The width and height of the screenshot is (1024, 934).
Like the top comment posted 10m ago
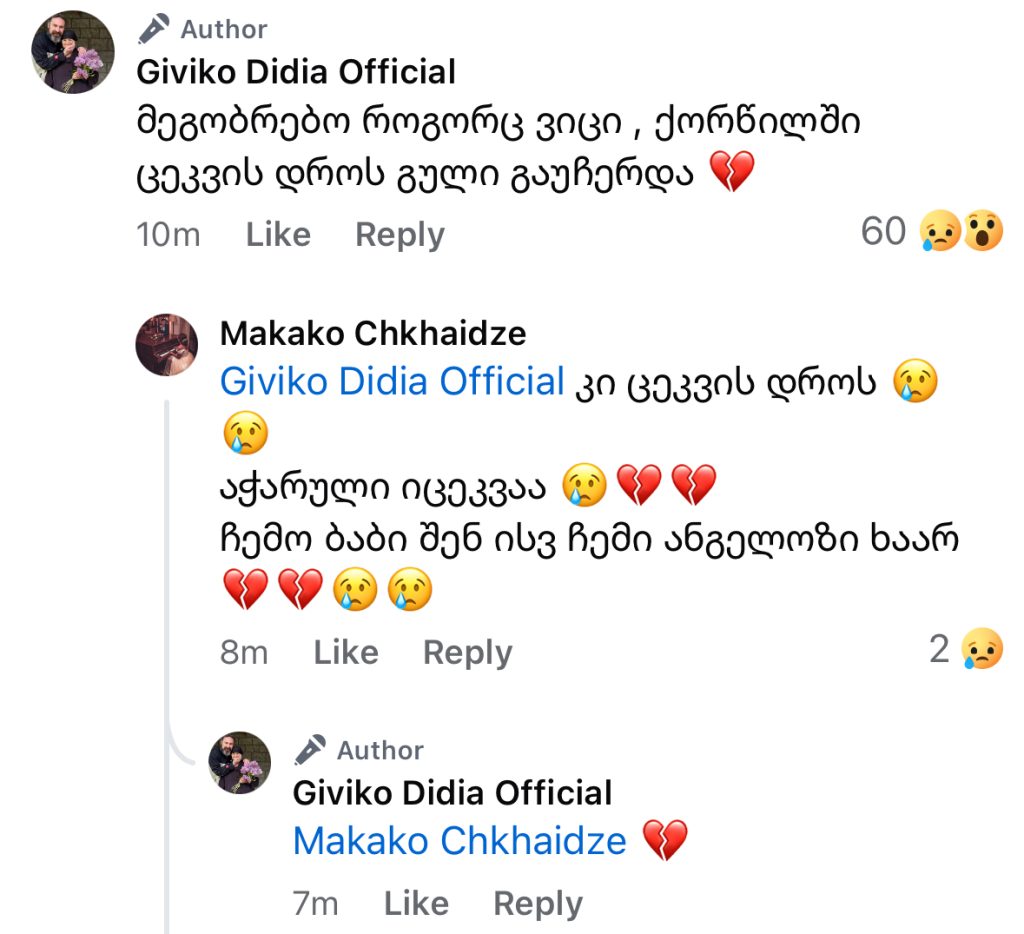[278, 235]
